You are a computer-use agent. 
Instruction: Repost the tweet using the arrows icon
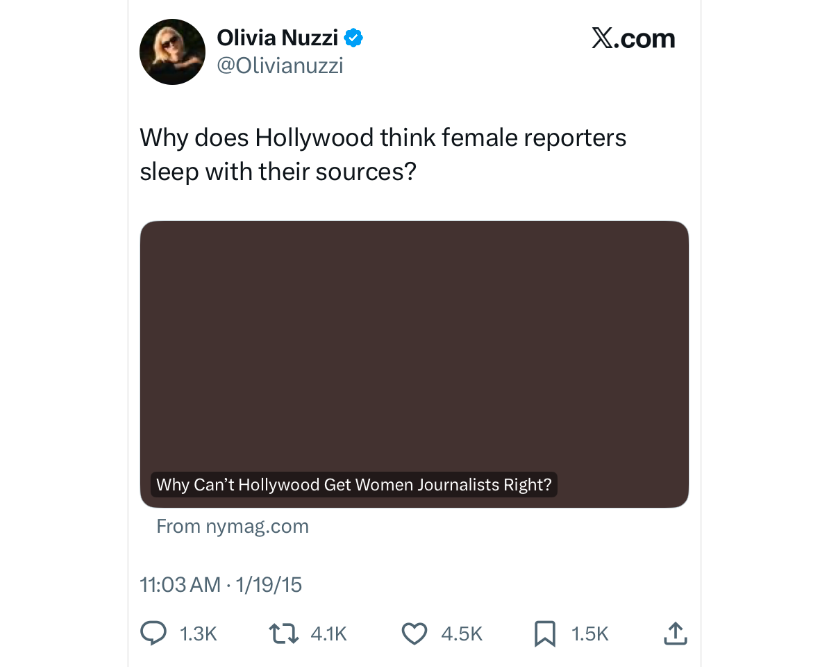pos(283,633)
